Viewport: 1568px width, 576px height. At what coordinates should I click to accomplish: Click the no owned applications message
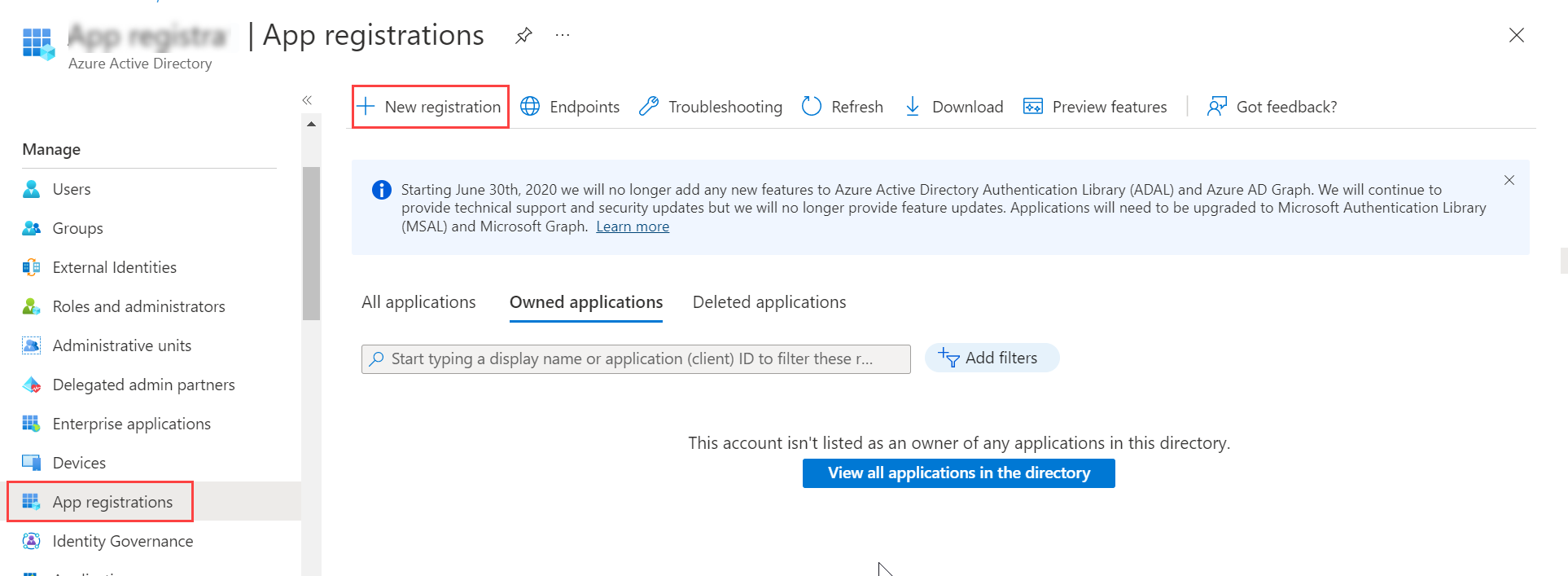[959, 443]
